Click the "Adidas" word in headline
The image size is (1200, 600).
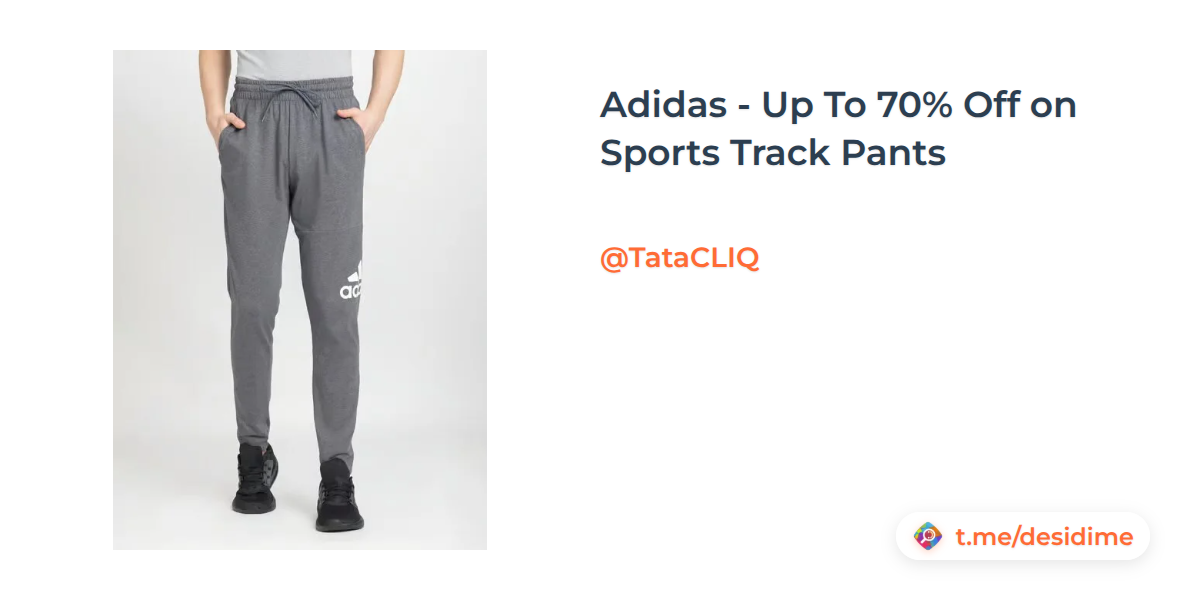coord(665,104)
